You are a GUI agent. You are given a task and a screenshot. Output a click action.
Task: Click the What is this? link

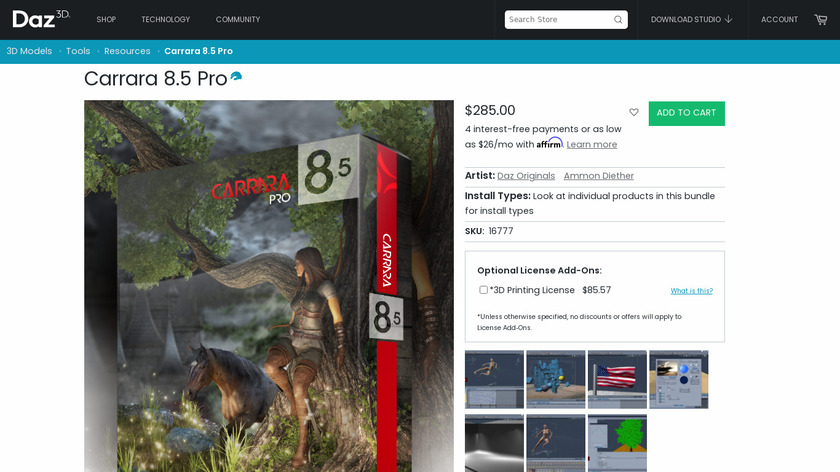tap(692, 291)
